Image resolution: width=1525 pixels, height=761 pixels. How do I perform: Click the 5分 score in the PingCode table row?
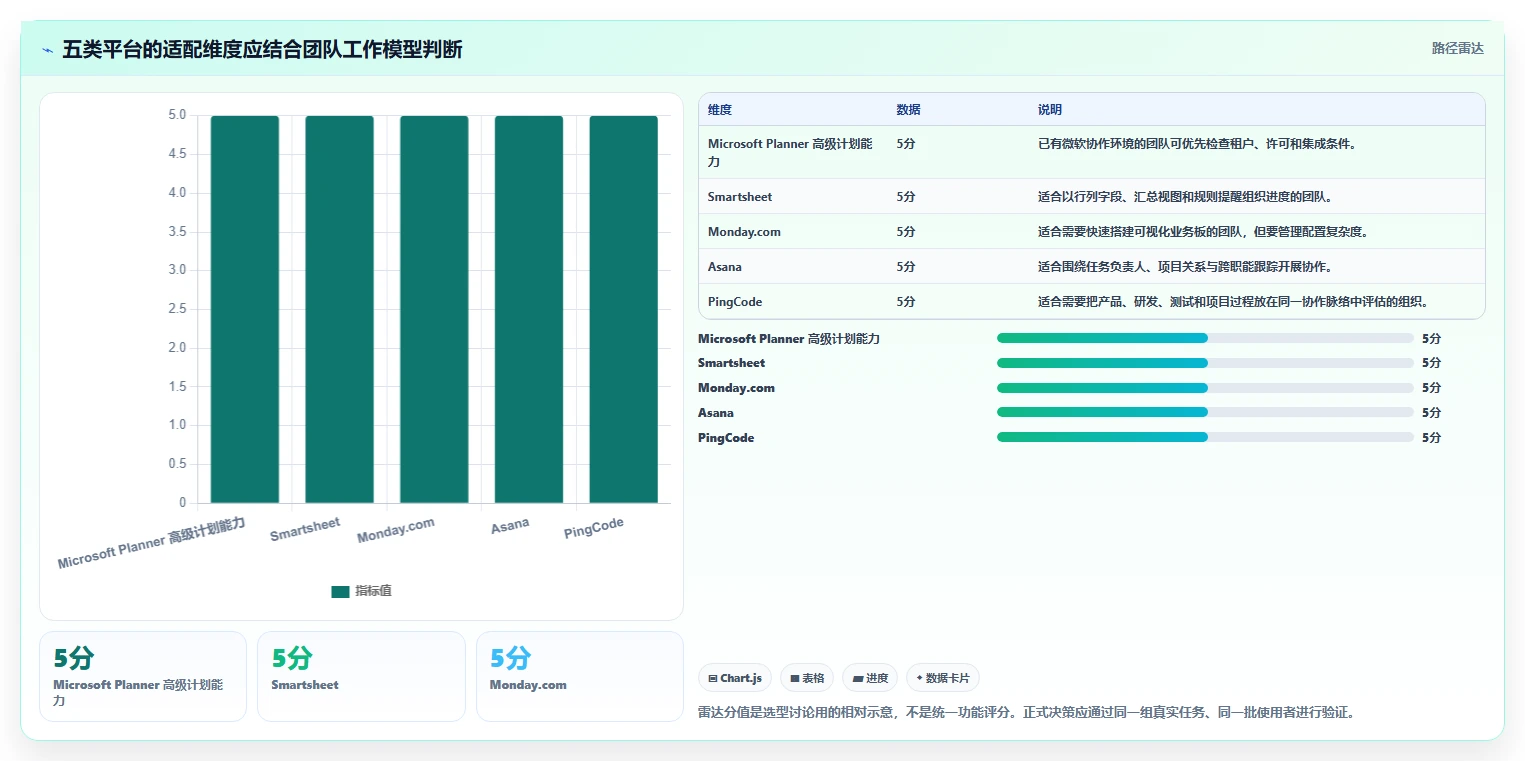pyautogui.click(x=906, y=302)
